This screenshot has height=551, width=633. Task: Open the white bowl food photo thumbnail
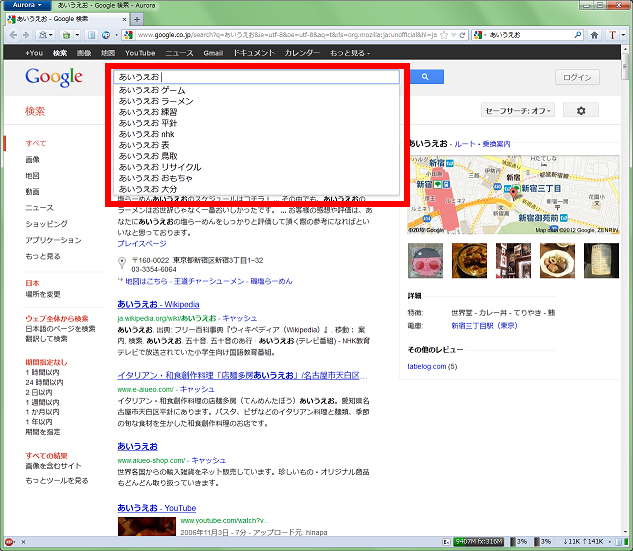(557, 260)
